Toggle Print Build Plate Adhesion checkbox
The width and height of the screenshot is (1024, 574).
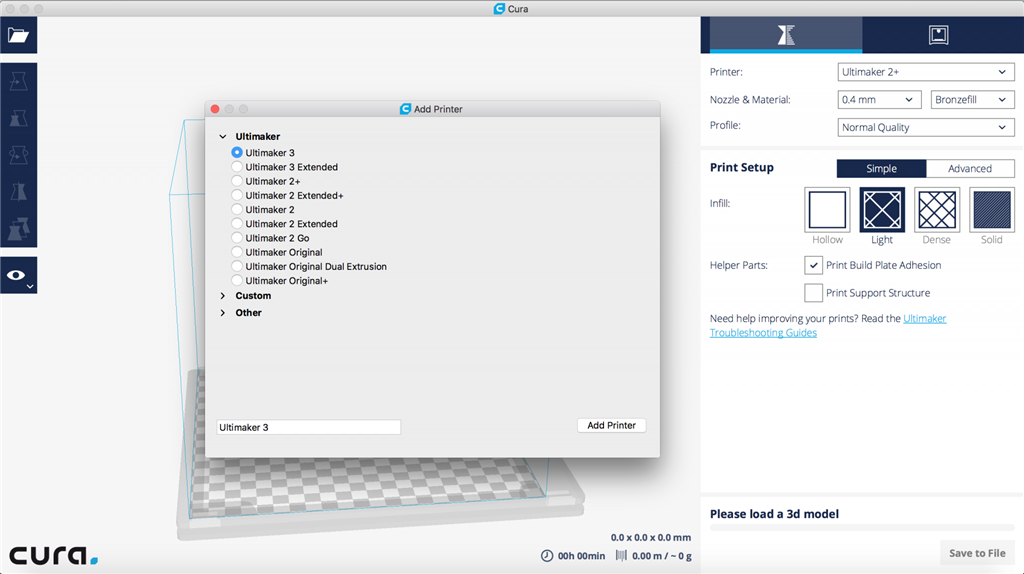813,265
